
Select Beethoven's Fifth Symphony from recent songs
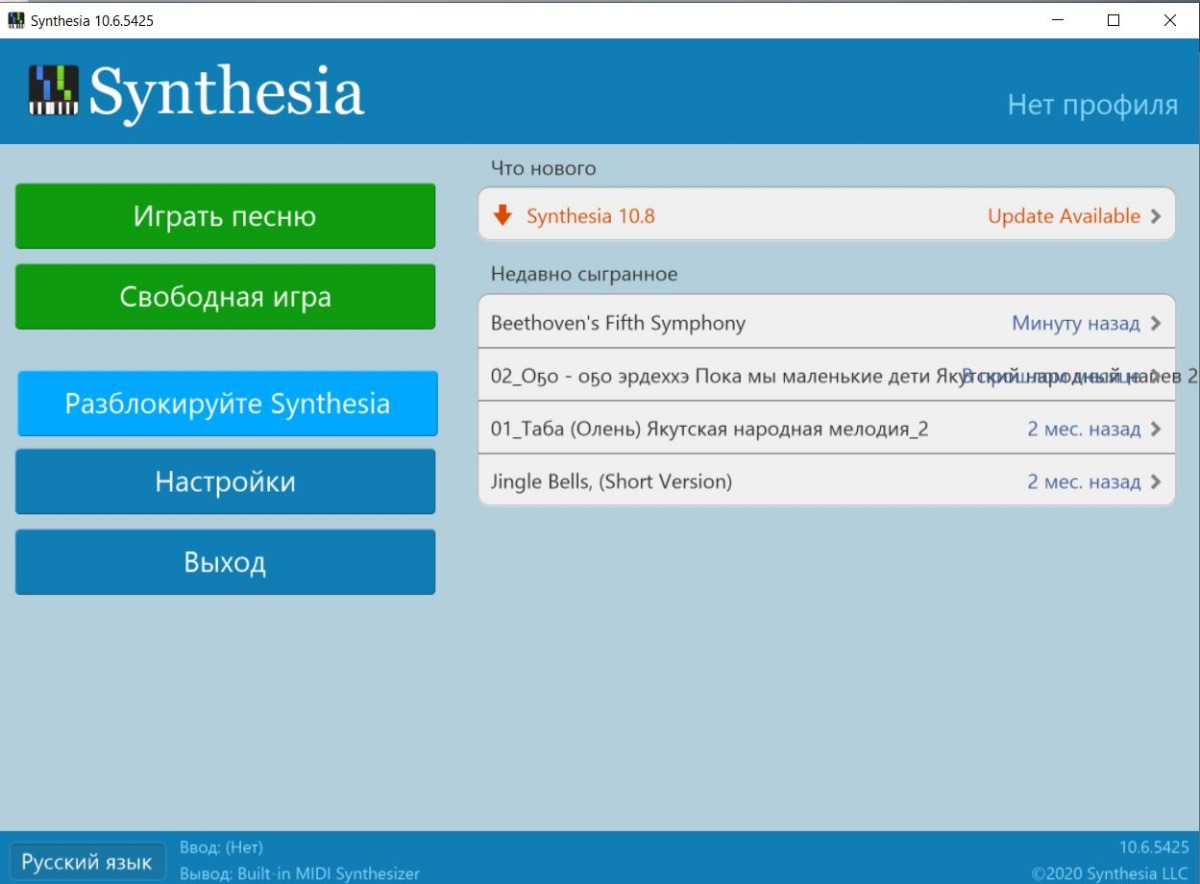click(827, 322)
